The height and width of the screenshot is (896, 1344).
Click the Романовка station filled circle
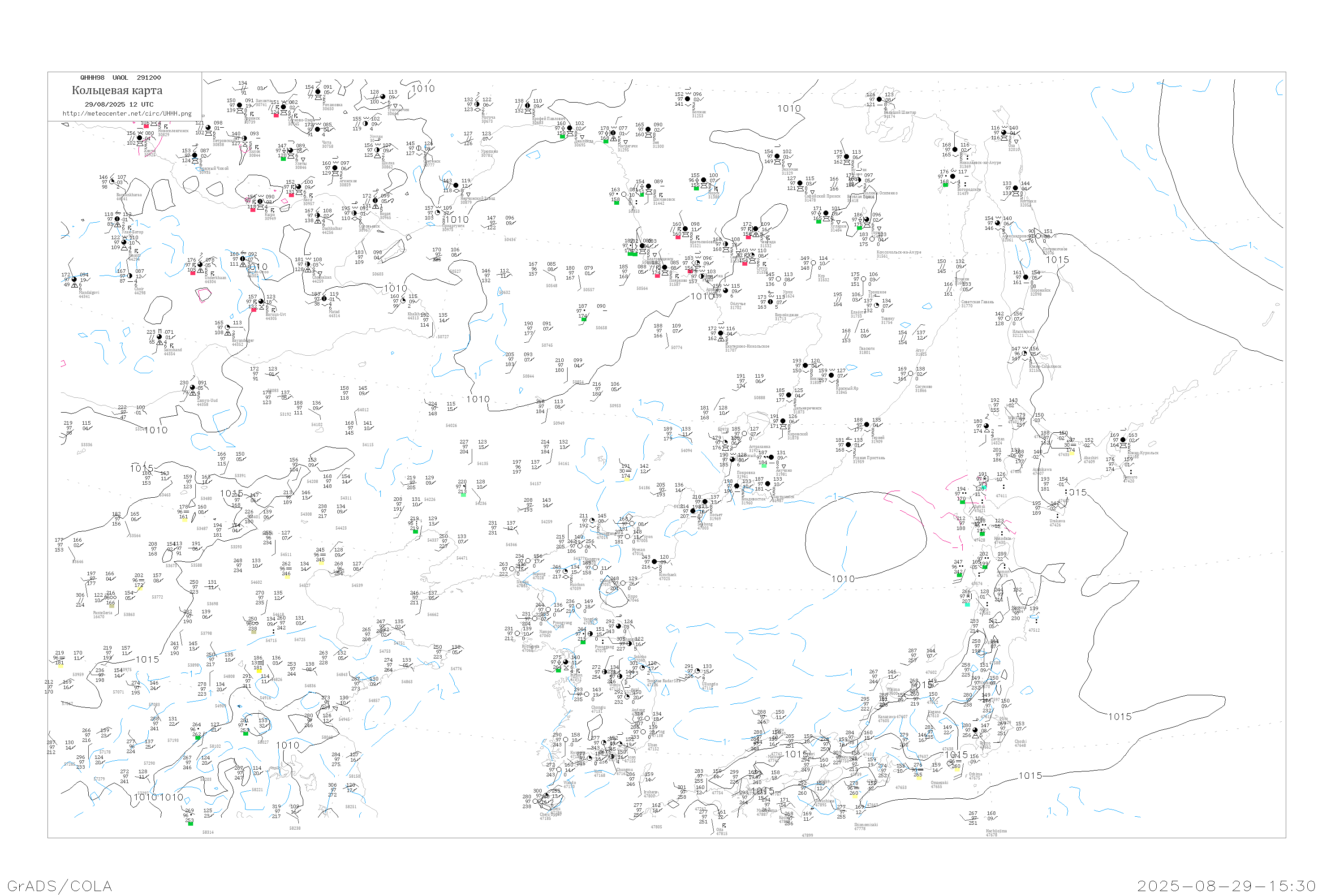[318, 92]
